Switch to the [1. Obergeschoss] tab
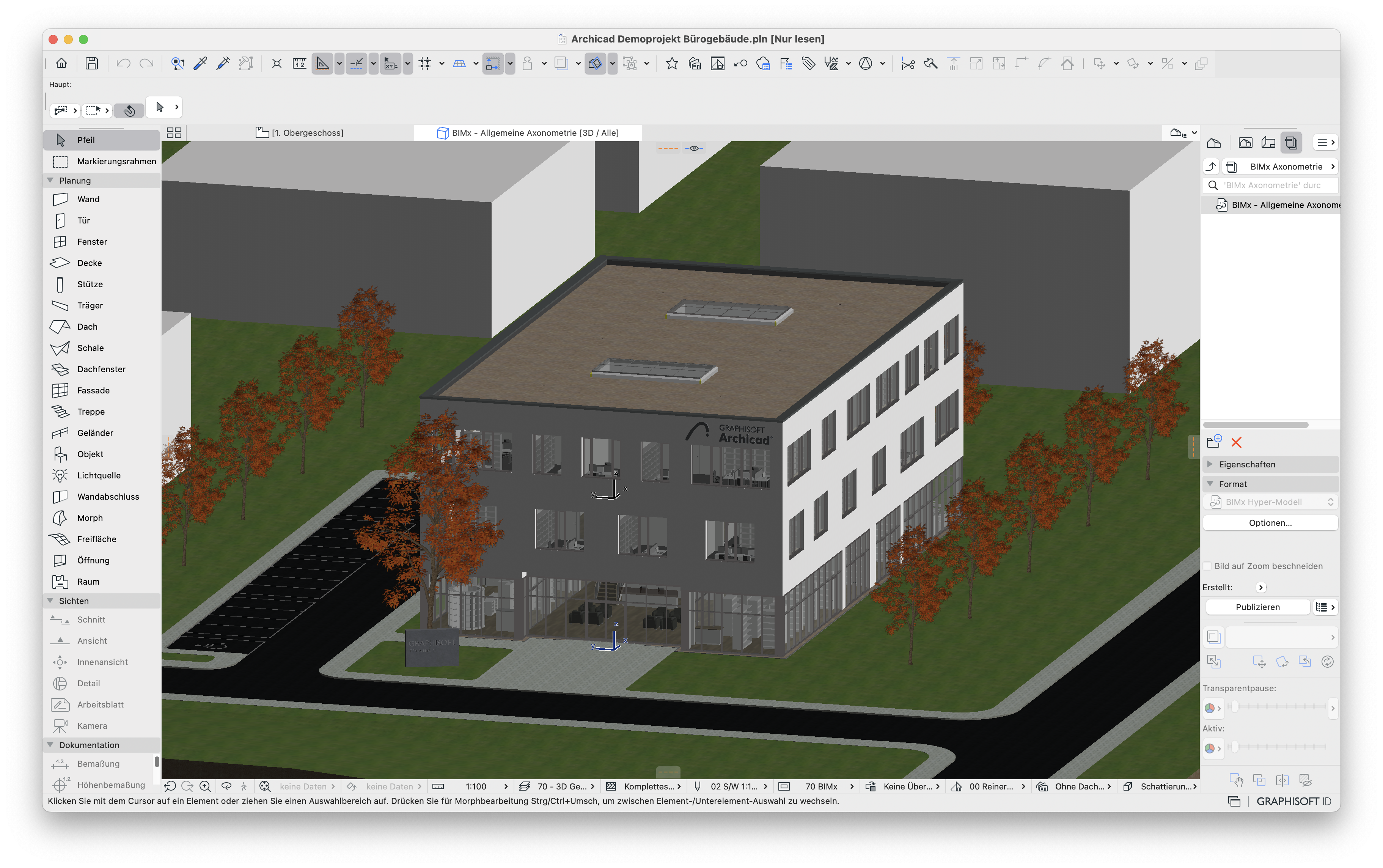The image size is (1383, 868). [x=300, y=133]
